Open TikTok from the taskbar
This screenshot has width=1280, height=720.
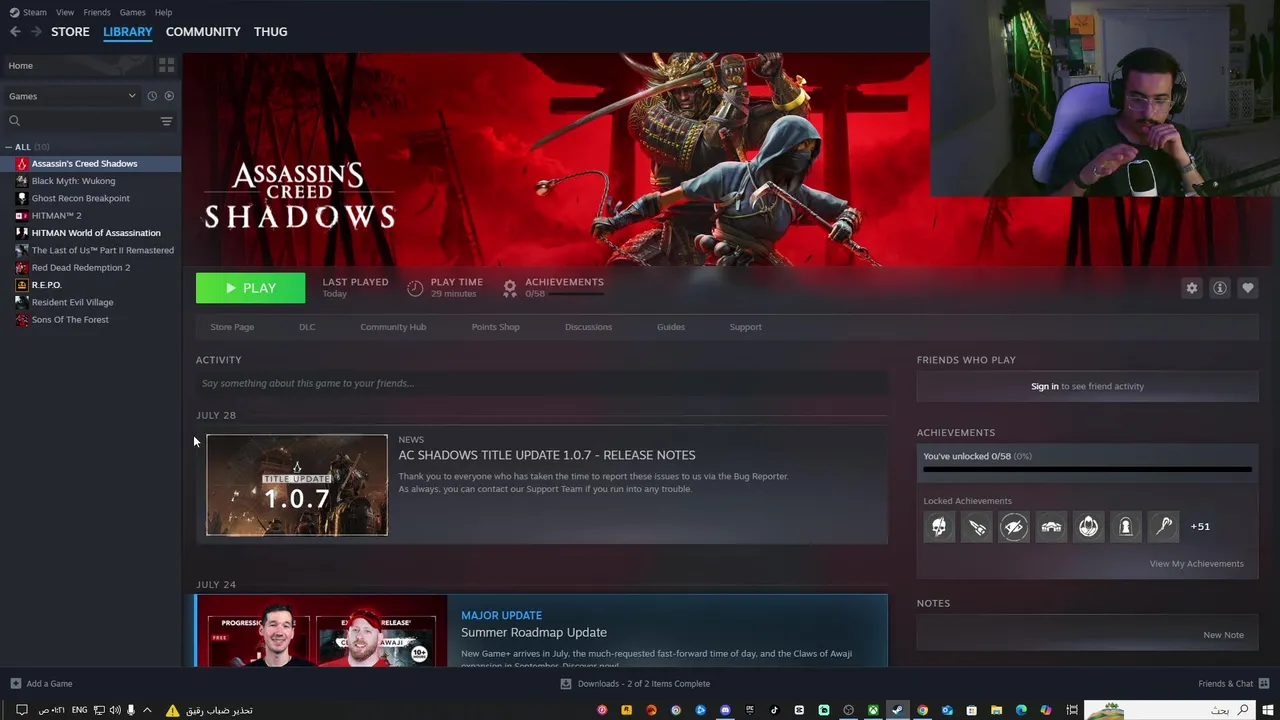(x=775, y=710)
